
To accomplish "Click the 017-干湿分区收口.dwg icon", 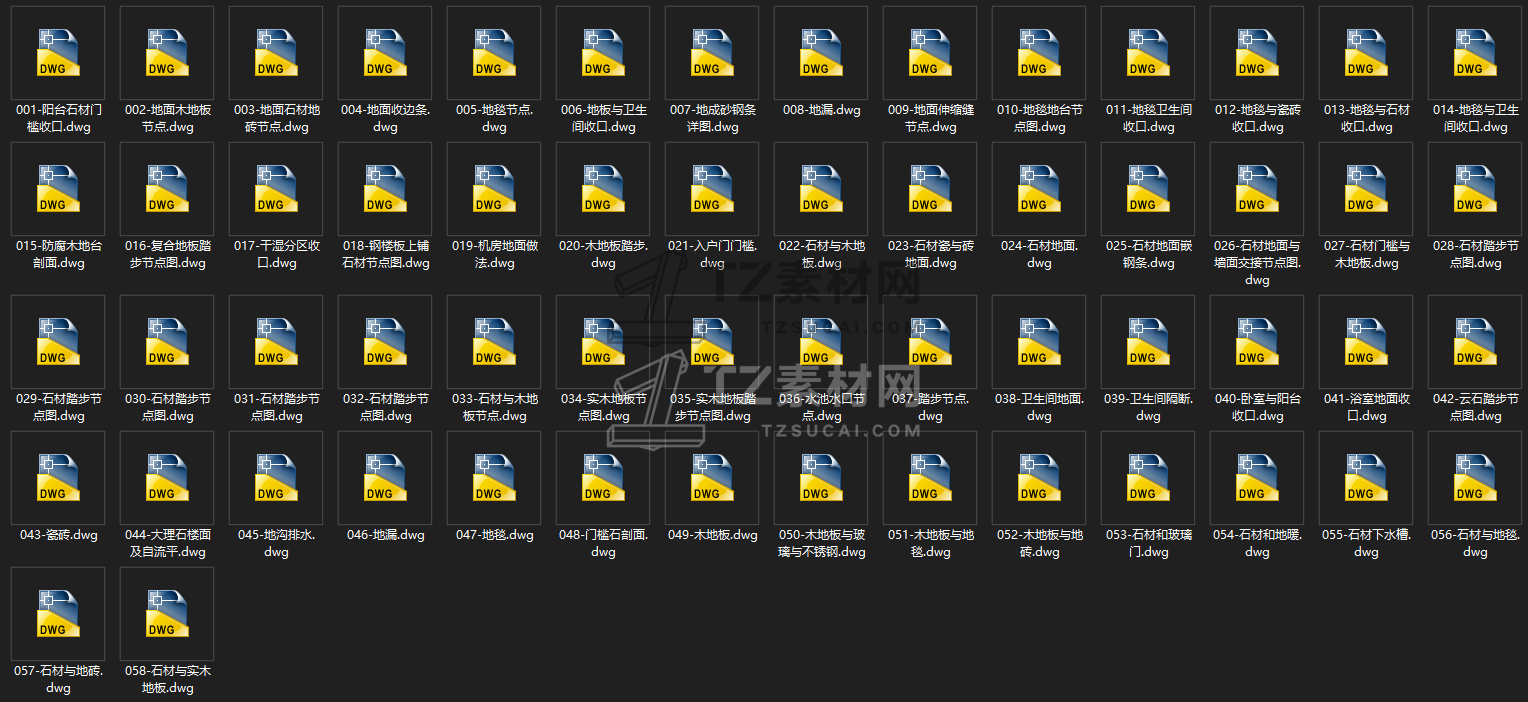I will (x=276, y=189).
